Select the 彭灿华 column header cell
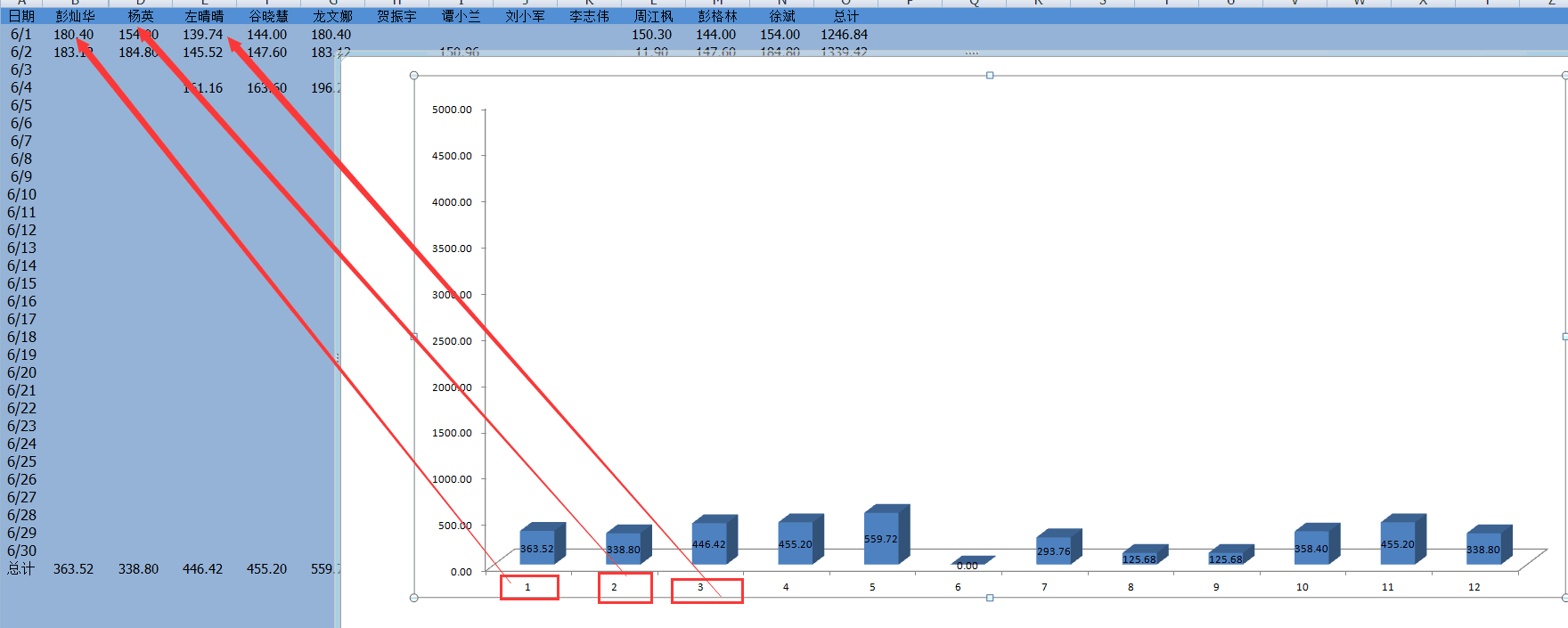Image resolution: width=1568 pixels, height=628 pixels. (x=75, y=16)
